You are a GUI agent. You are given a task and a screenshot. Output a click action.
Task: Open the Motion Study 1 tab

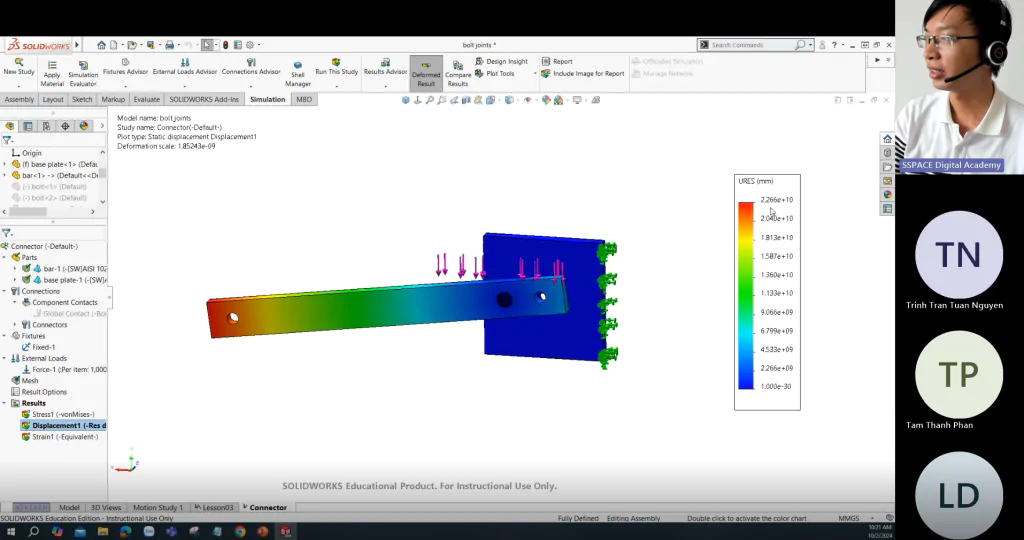[x=158, y=507]
